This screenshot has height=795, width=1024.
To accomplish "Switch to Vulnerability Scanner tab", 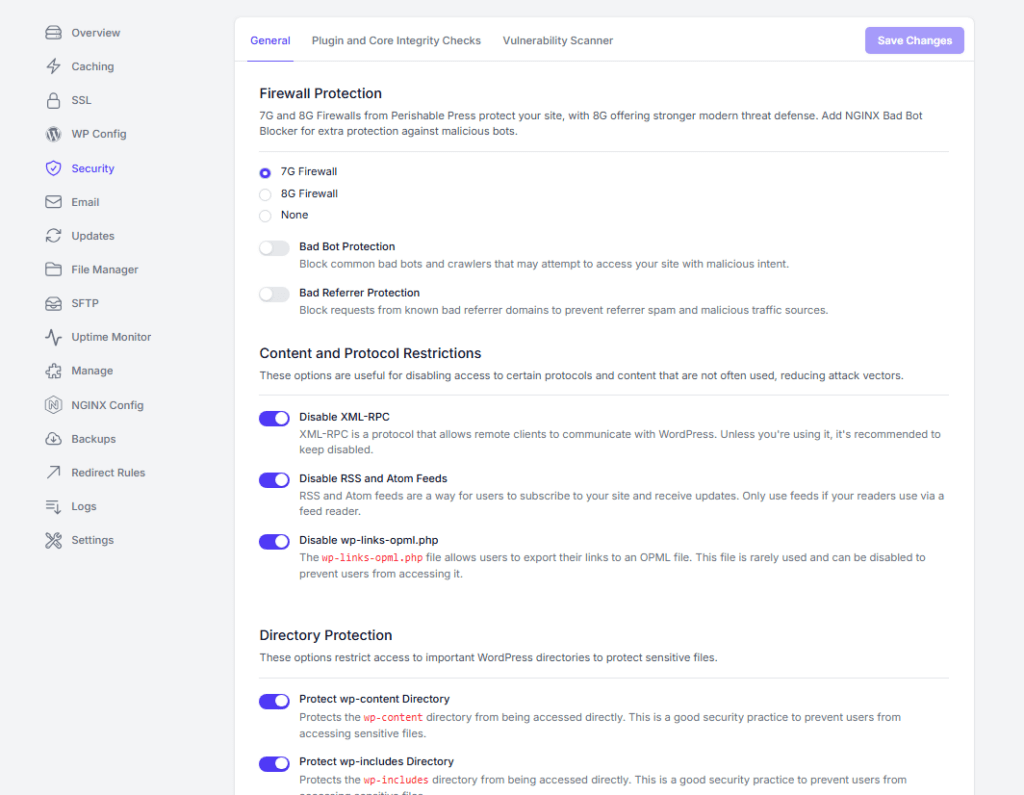I will 557,41.
